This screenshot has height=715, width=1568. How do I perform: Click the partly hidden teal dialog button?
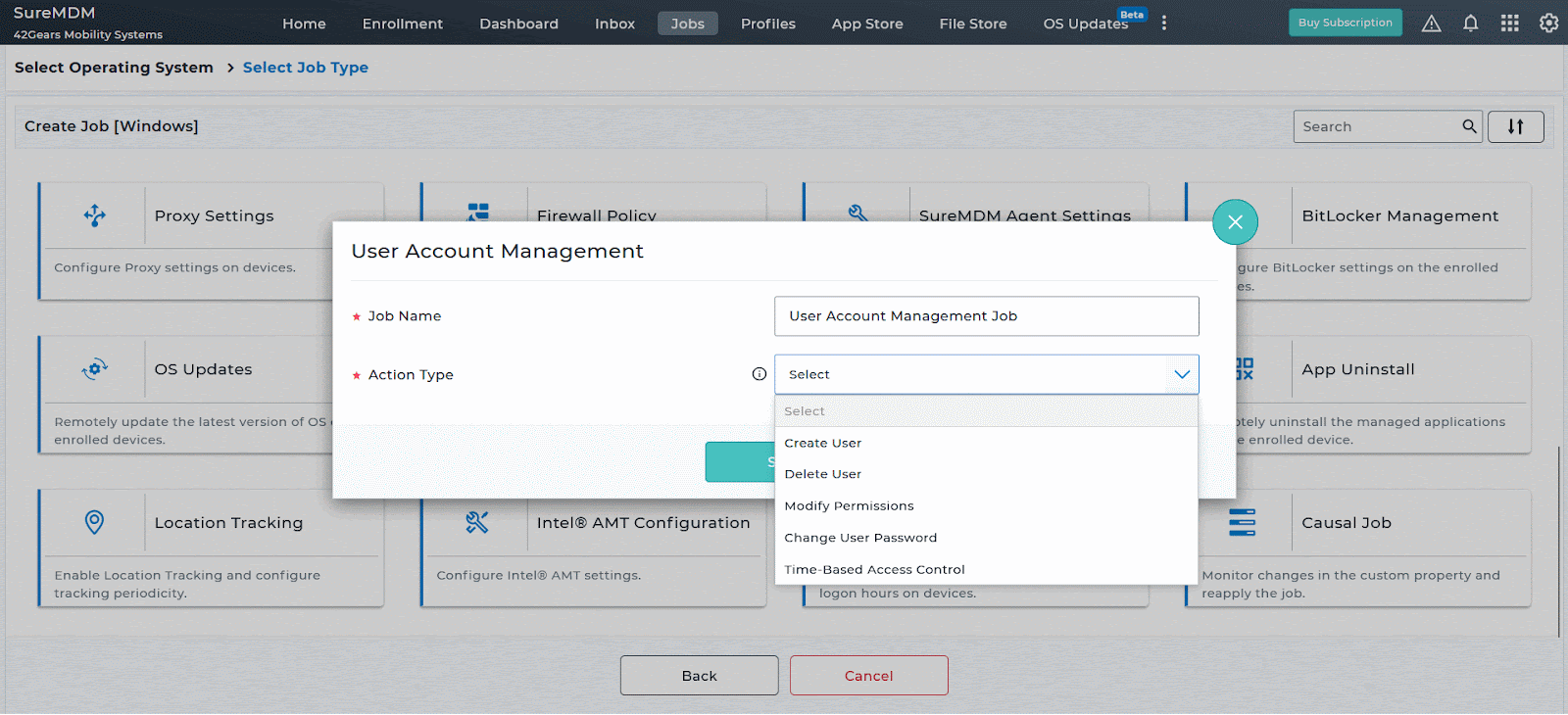click(740, 462)
